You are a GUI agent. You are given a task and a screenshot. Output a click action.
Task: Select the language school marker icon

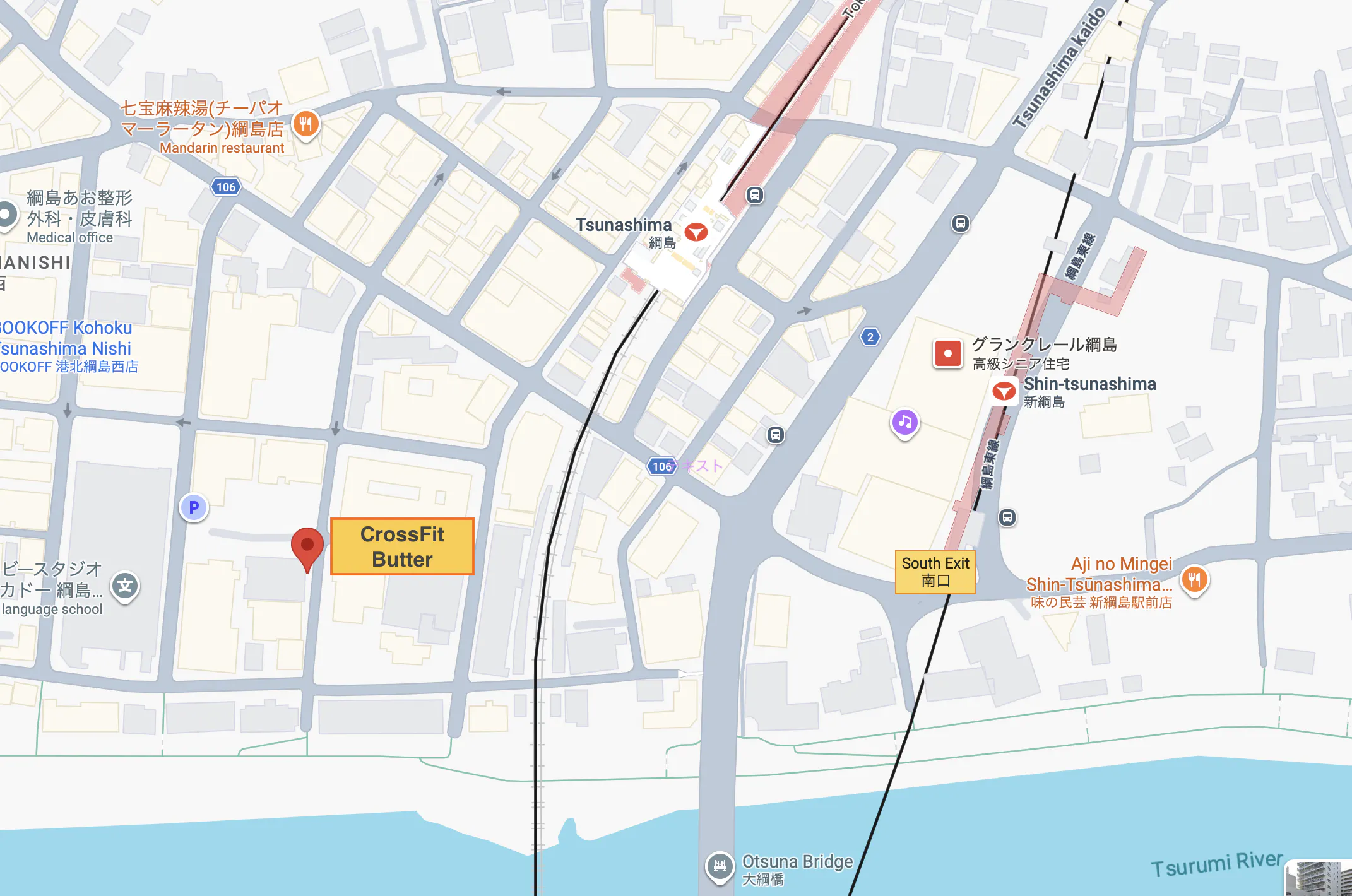[x=125, y=587]
